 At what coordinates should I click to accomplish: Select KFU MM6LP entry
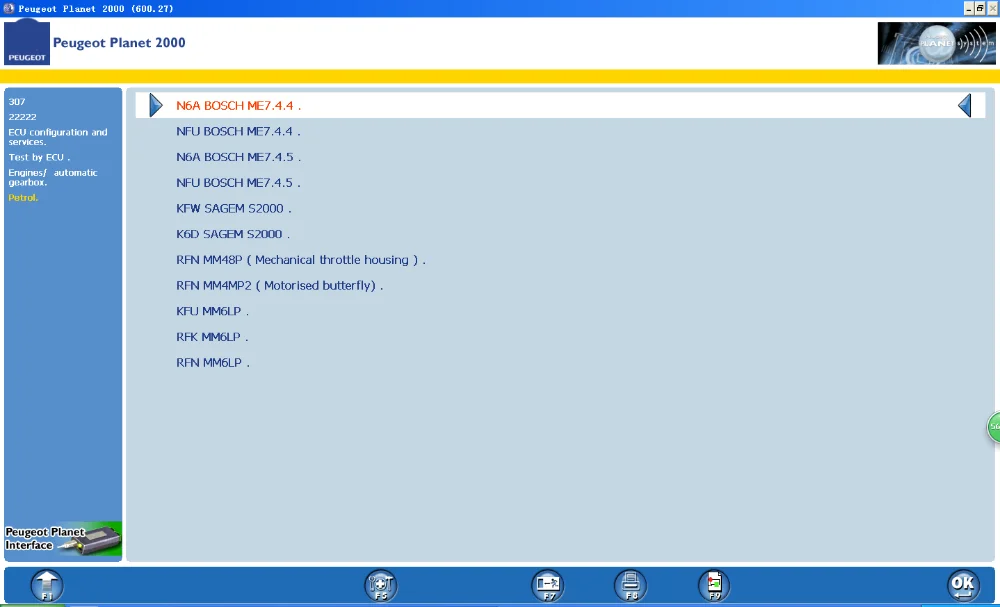click(212, 311)
